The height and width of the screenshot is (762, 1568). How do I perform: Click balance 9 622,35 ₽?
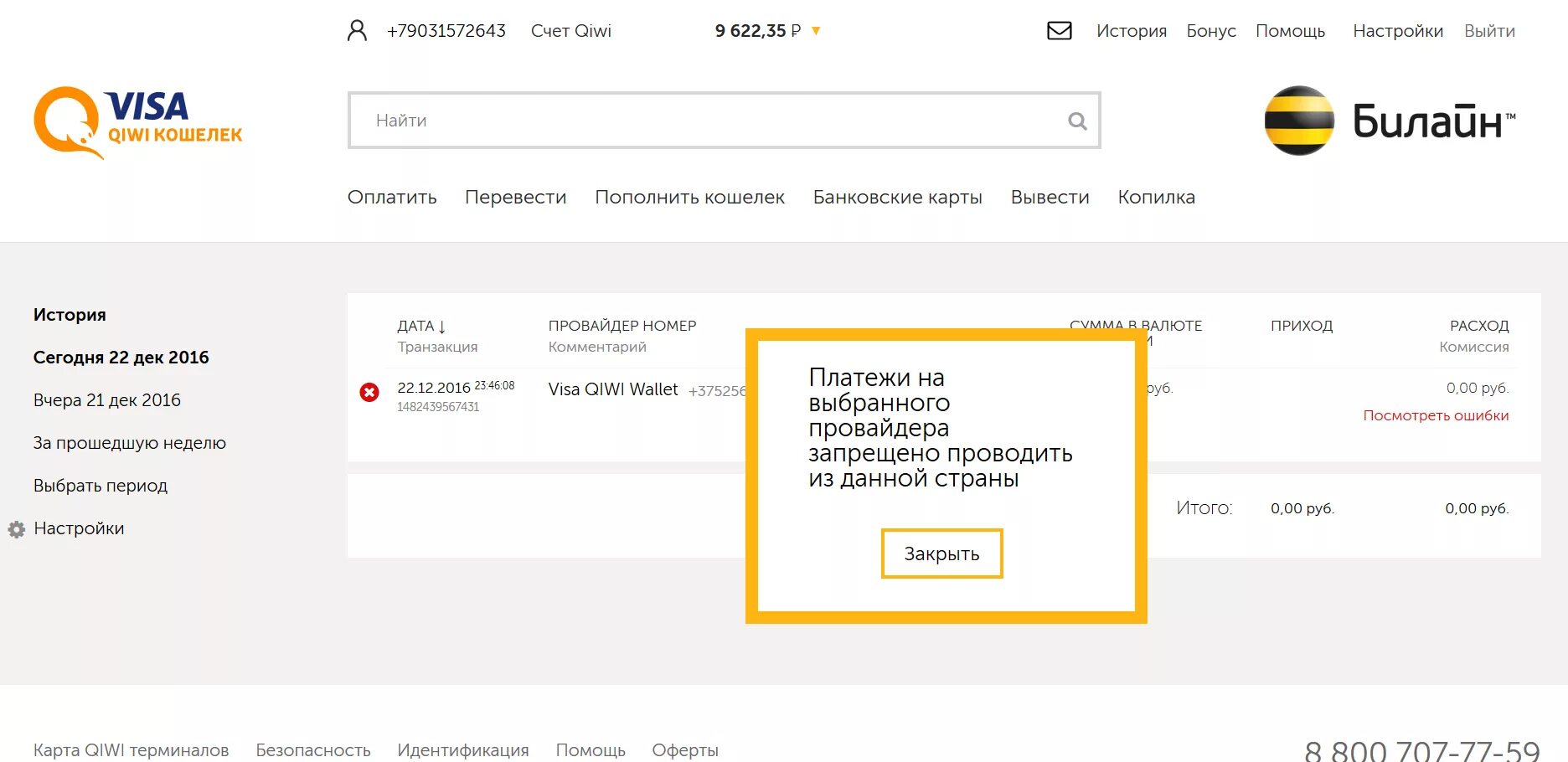(758, 31)
